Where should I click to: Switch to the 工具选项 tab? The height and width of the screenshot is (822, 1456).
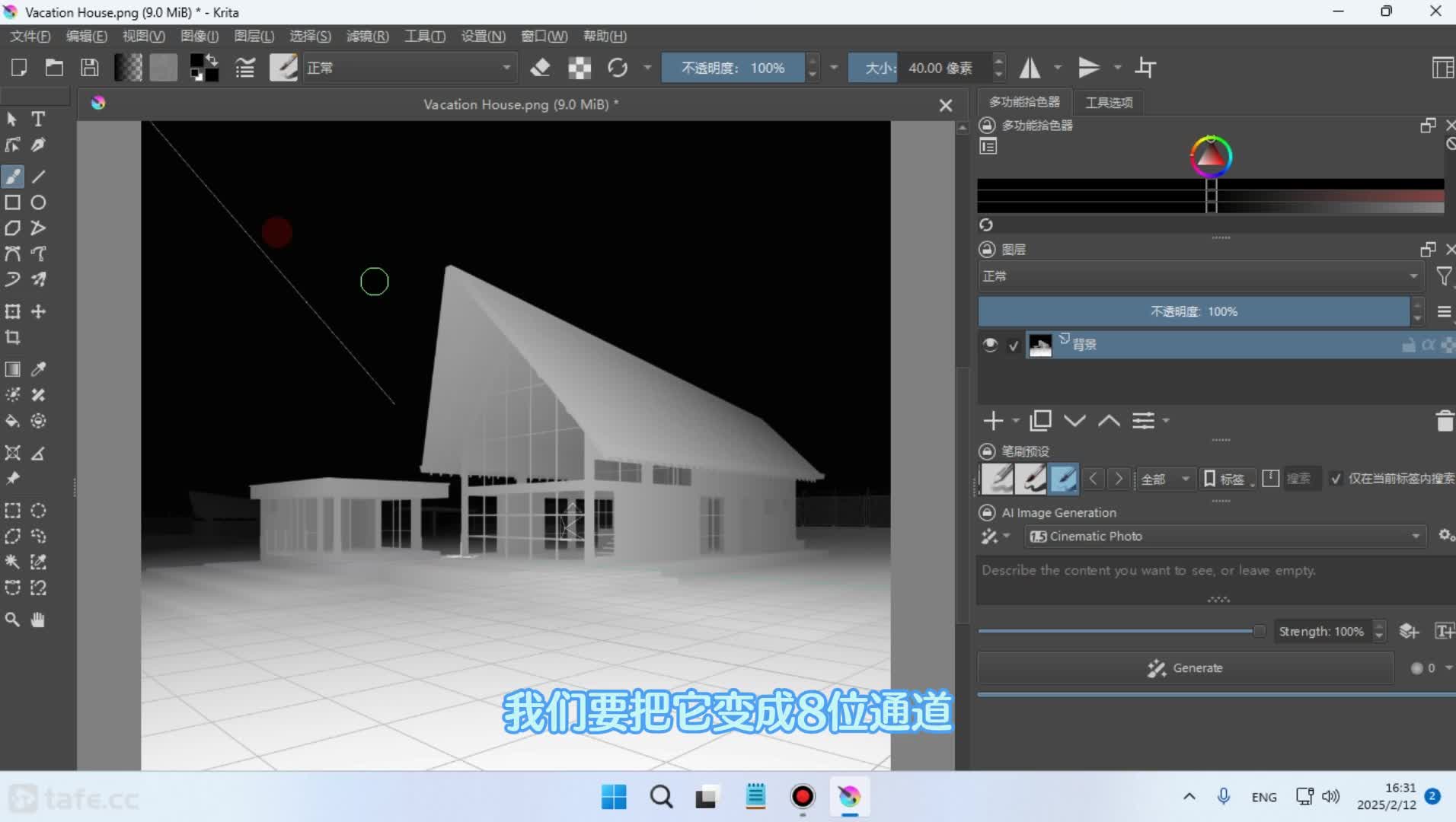click(1109, 102)
